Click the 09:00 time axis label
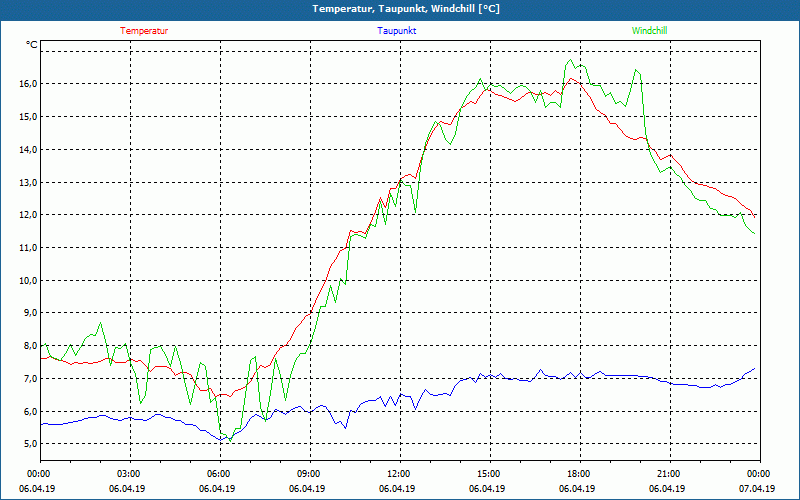Viewport: 800px width, 500px height. tap(310, 473)
